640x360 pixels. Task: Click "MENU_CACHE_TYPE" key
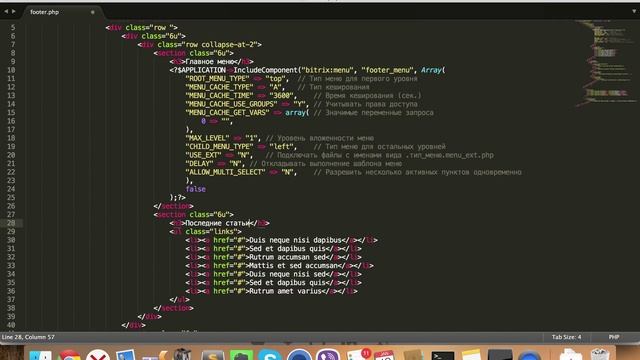click(x=220, y=87)
